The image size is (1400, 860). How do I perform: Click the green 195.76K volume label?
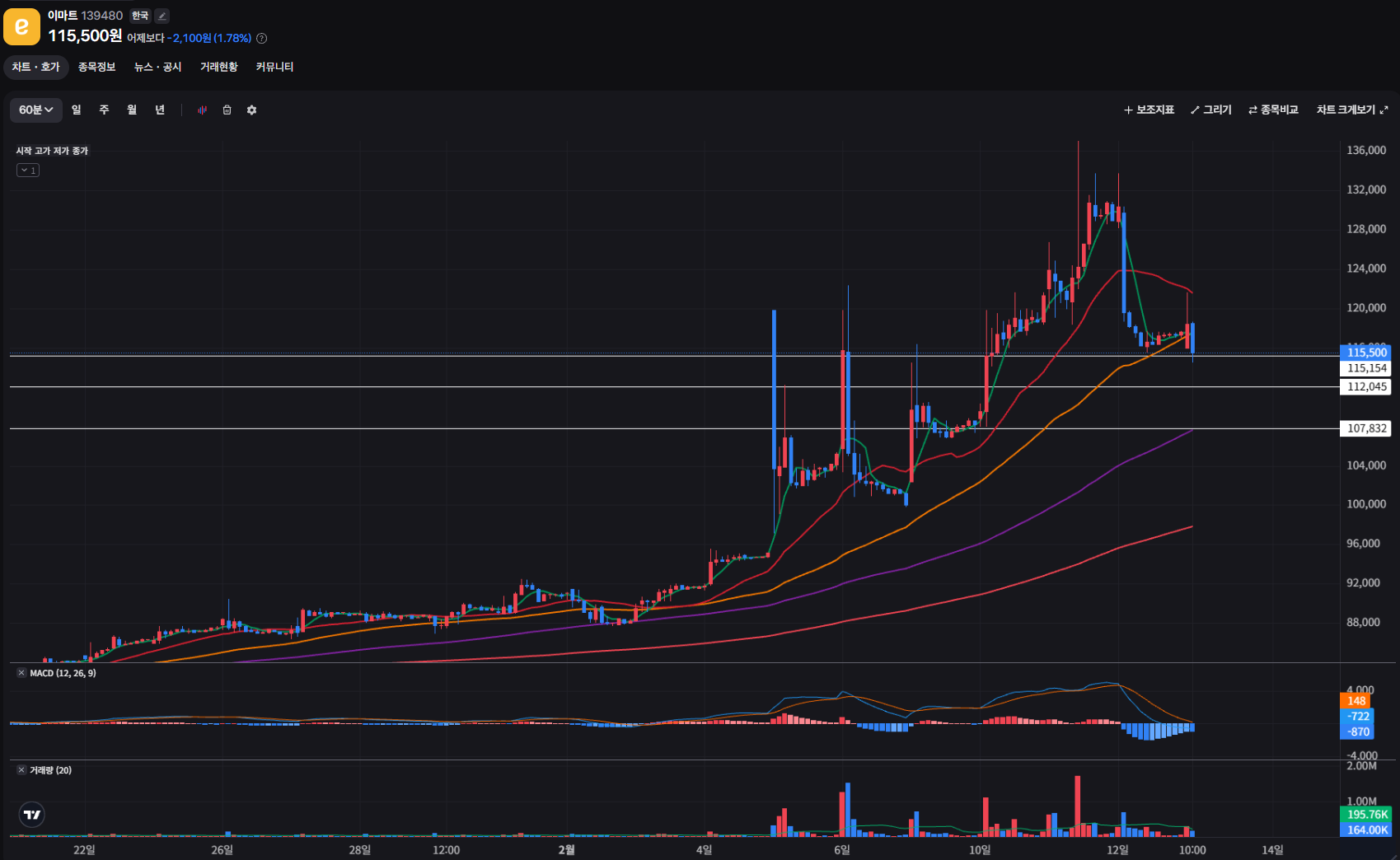click(x=1367, y=815)
